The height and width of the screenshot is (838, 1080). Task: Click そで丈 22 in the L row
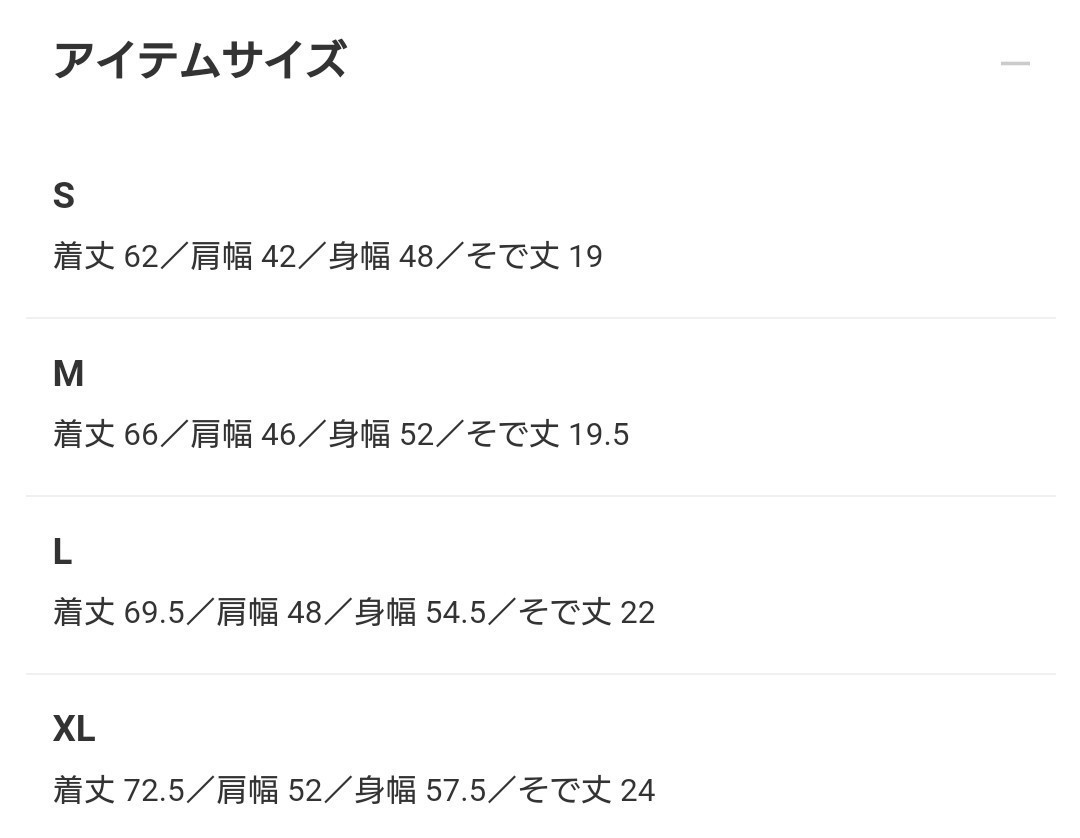point(587,613)
